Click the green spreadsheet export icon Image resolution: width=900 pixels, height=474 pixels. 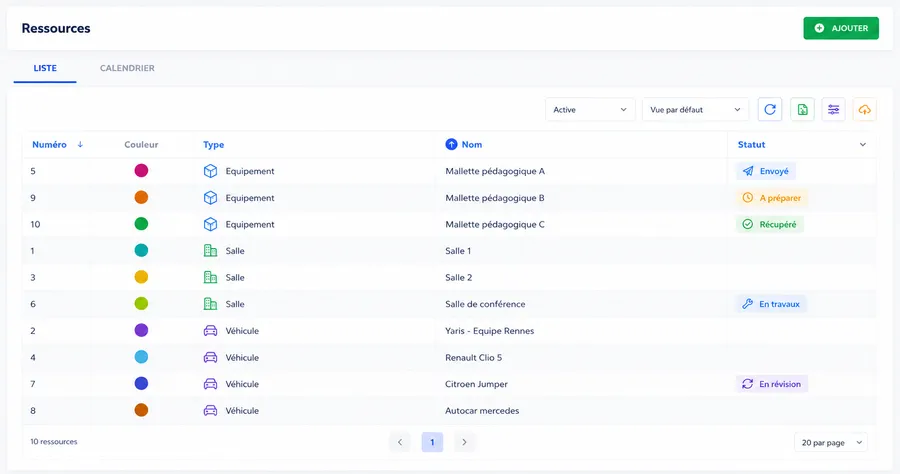pyautogui.click(x=802, y=110)
